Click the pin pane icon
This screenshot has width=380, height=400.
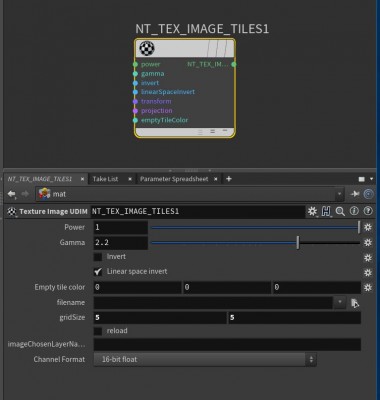click(x=355, y=194)
